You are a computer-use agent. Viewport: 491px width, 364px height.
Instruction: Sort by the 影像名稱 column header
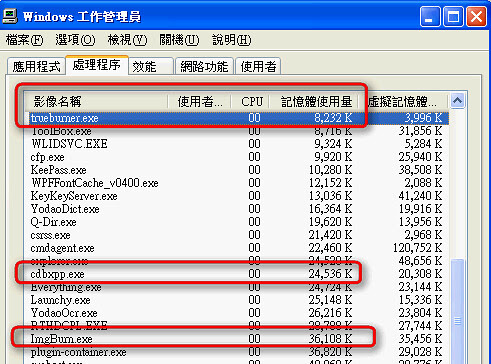tap(96, 101)
